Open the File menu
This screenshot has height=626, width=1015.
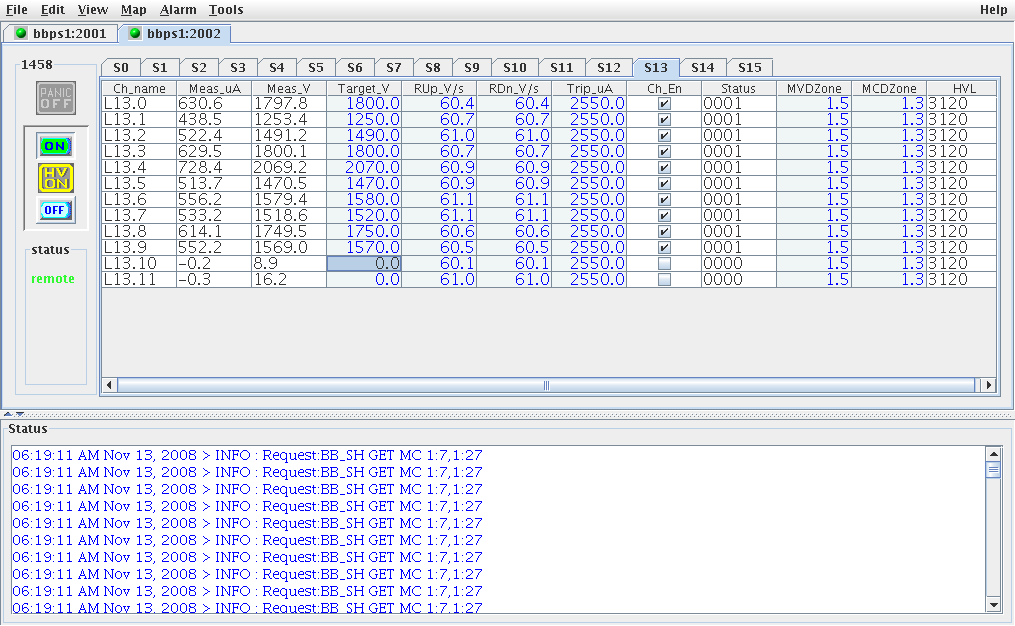17,10
